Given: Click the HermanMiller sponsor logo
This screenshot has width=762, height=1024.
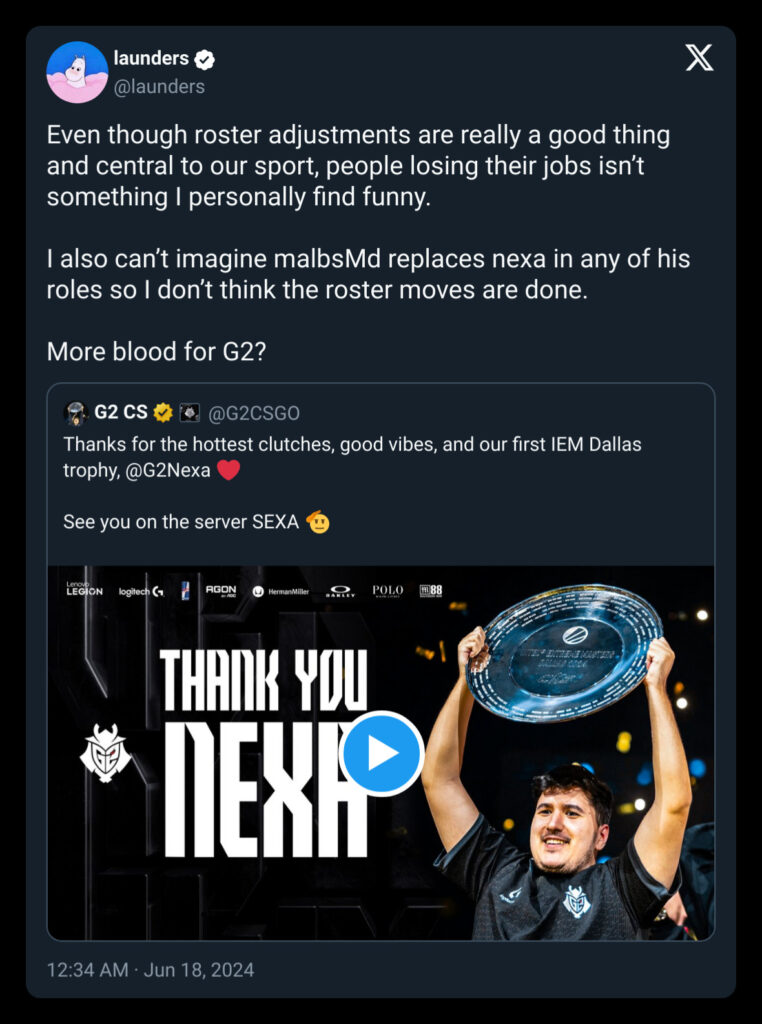Looking at the screenshot, I should [281, 592].
